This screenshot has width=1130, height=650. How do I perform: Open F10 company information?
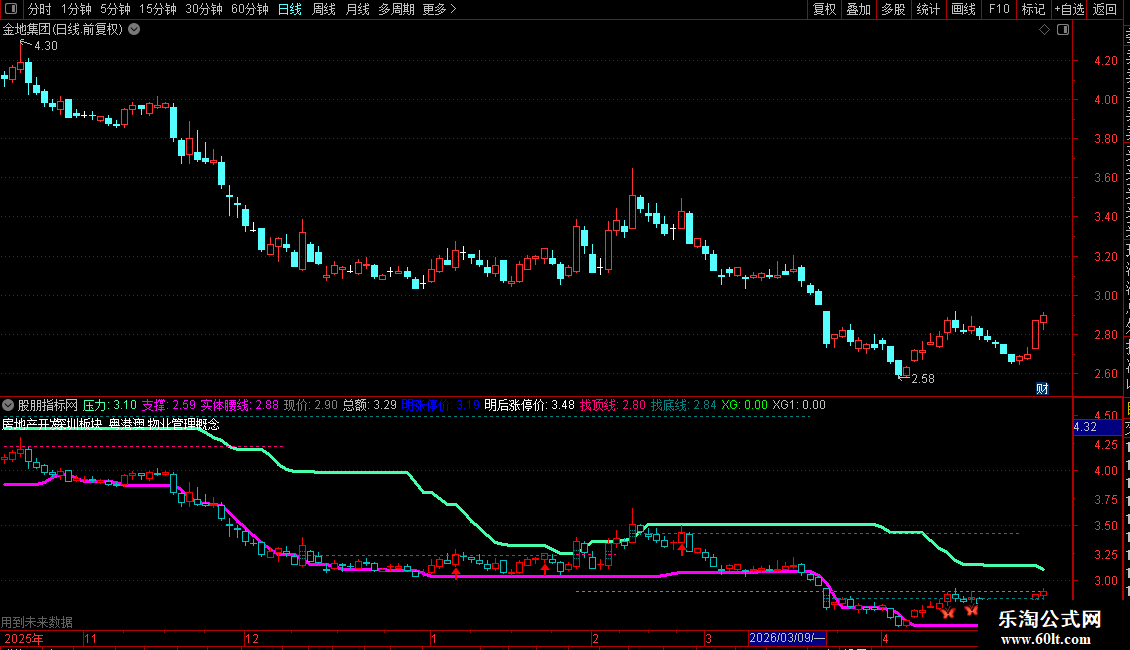pos(999,9)
